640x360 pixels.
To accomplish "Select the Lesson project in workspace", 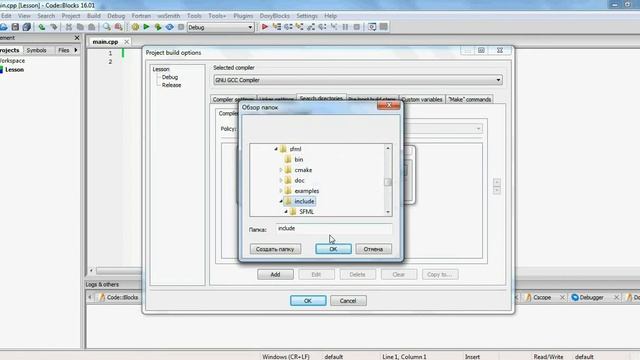I will tap(14, 70).
